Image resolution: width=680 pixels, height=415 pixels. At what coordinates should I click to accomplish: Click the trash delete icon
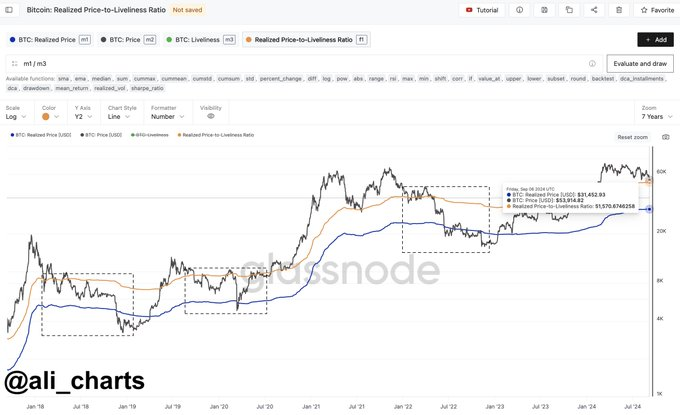(619, 10)
